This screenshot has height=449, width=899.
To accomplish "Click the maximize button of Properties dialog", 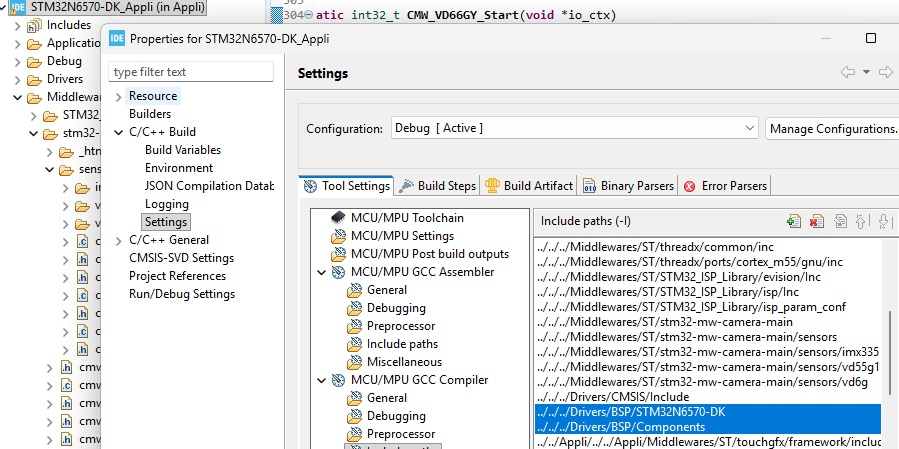I will 870,39.
